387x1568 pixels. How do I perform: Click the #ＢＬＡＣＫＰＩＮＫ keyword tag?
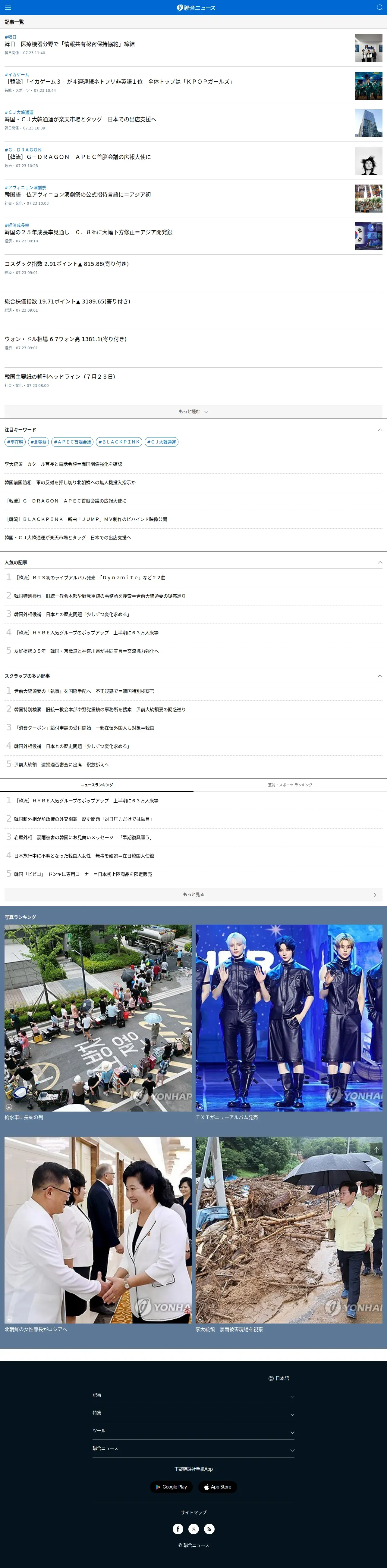(119, 442)
